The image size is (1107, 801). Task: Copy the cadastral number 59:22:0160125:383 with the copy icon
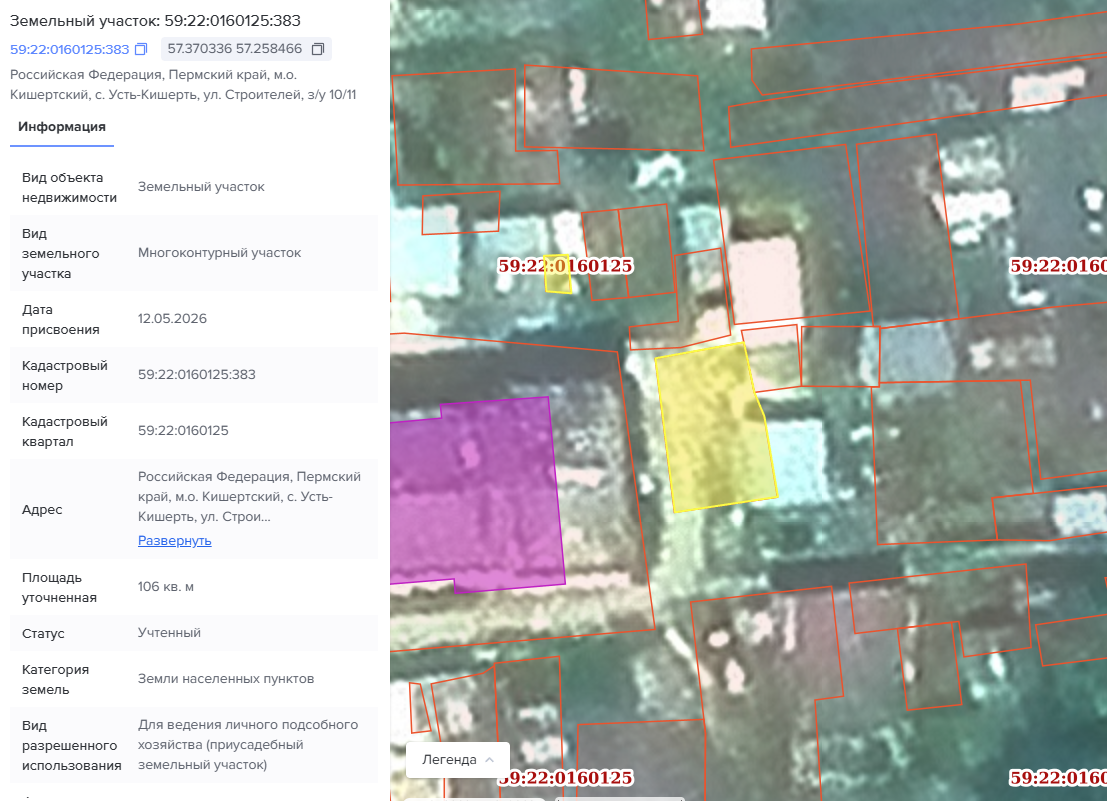click(141, 49)
